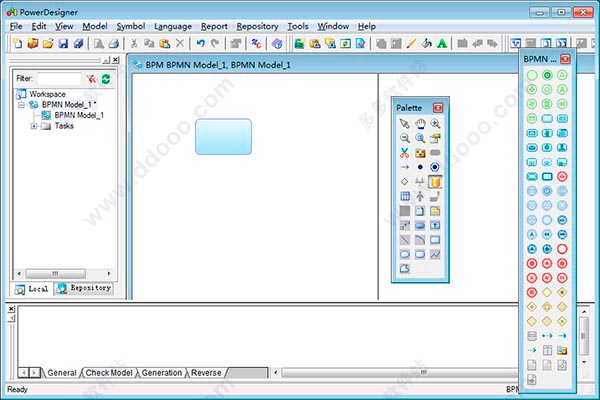Click the Filter input field
Viewport: 600px width, 400px height.
pos(59,79)
